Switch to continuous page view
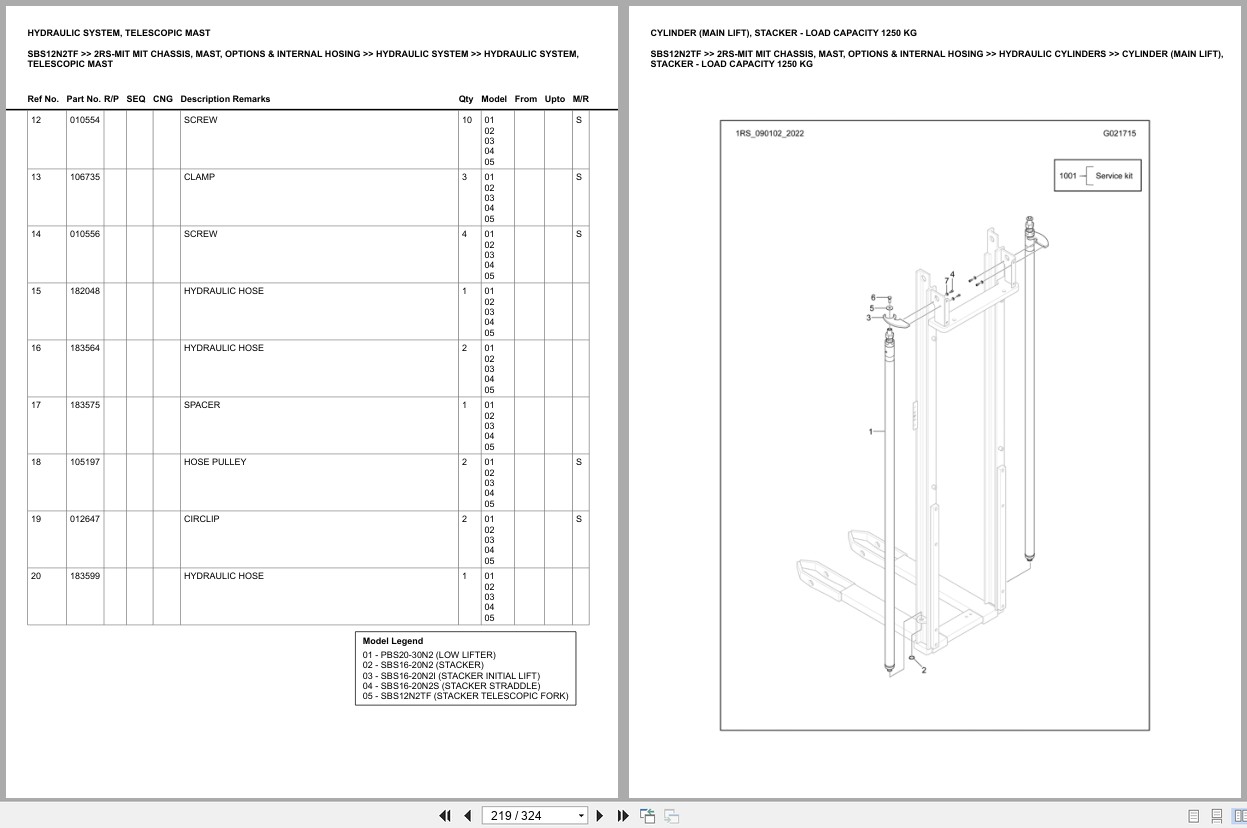This screenshot has height=828, width=1247. [x=1217, y=816]
